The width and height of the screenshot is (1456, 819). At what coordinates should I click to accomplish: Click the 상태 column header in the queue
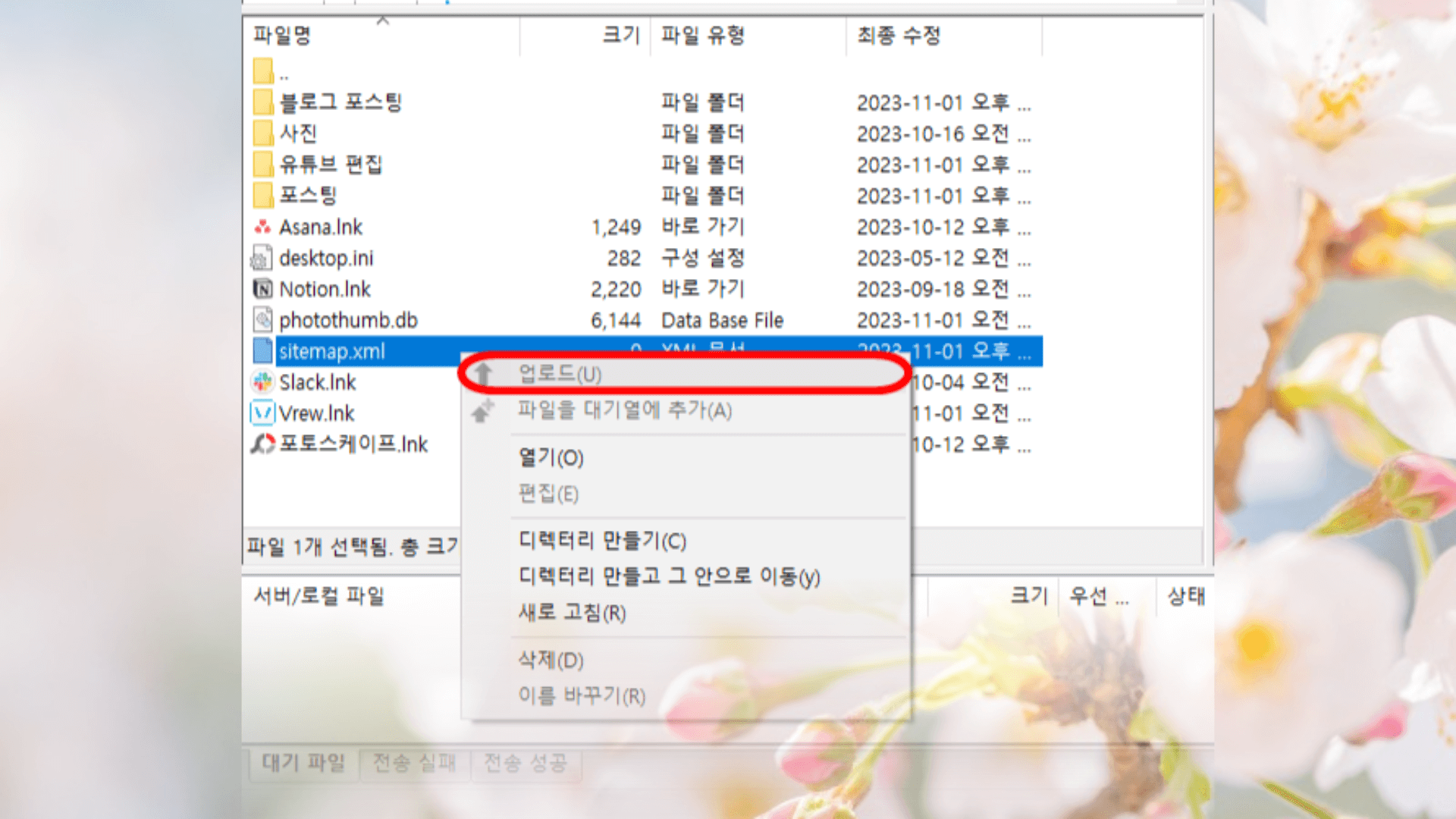click(1186, 596)
